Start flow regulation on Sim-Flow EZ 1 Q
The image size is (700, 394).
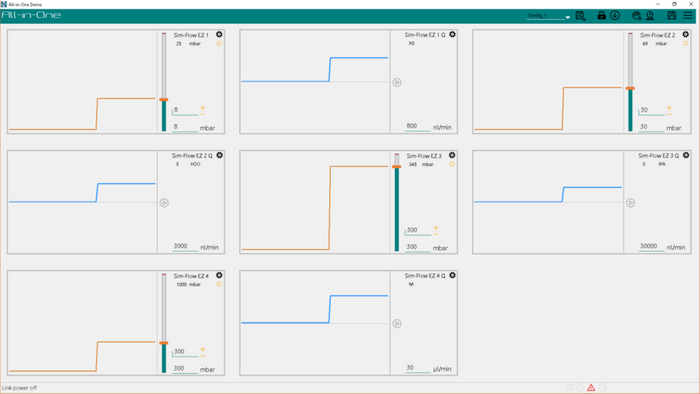(x=397, y=83)
